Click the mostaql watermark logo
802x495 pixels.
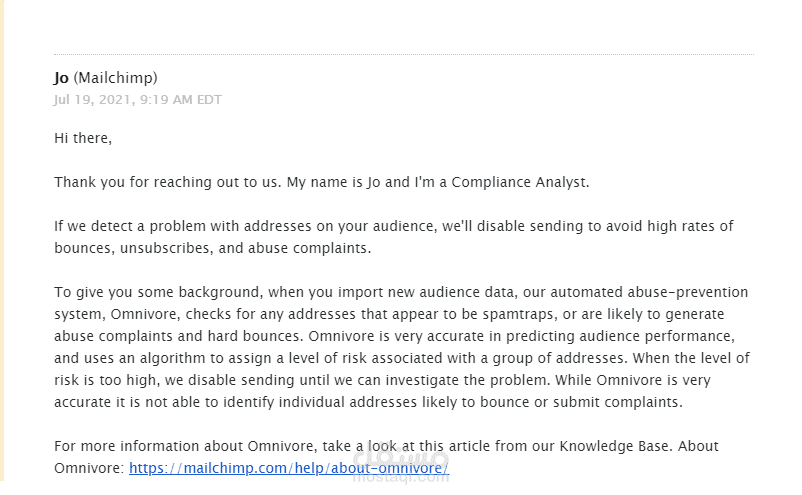(402, 463)
